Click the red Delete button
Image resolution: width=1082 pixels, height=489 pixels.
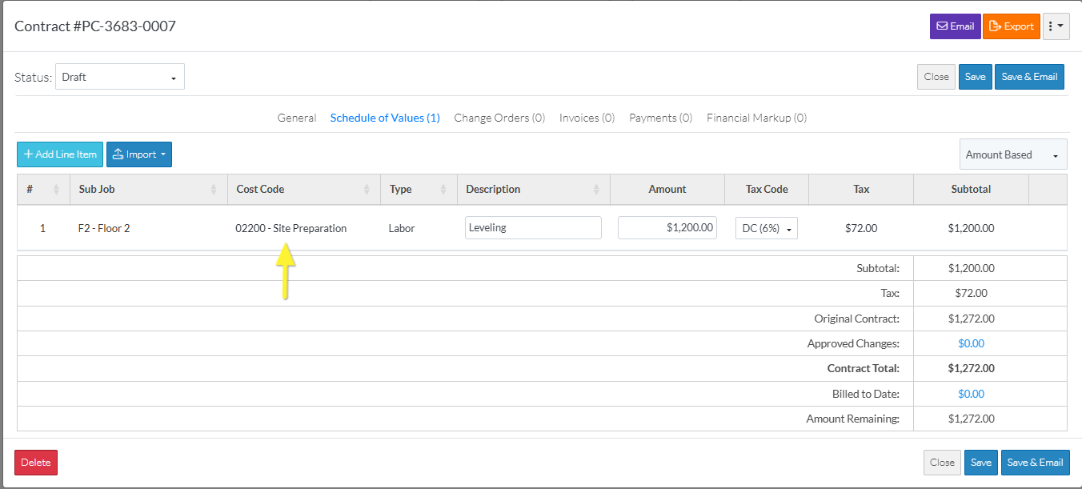36,463
